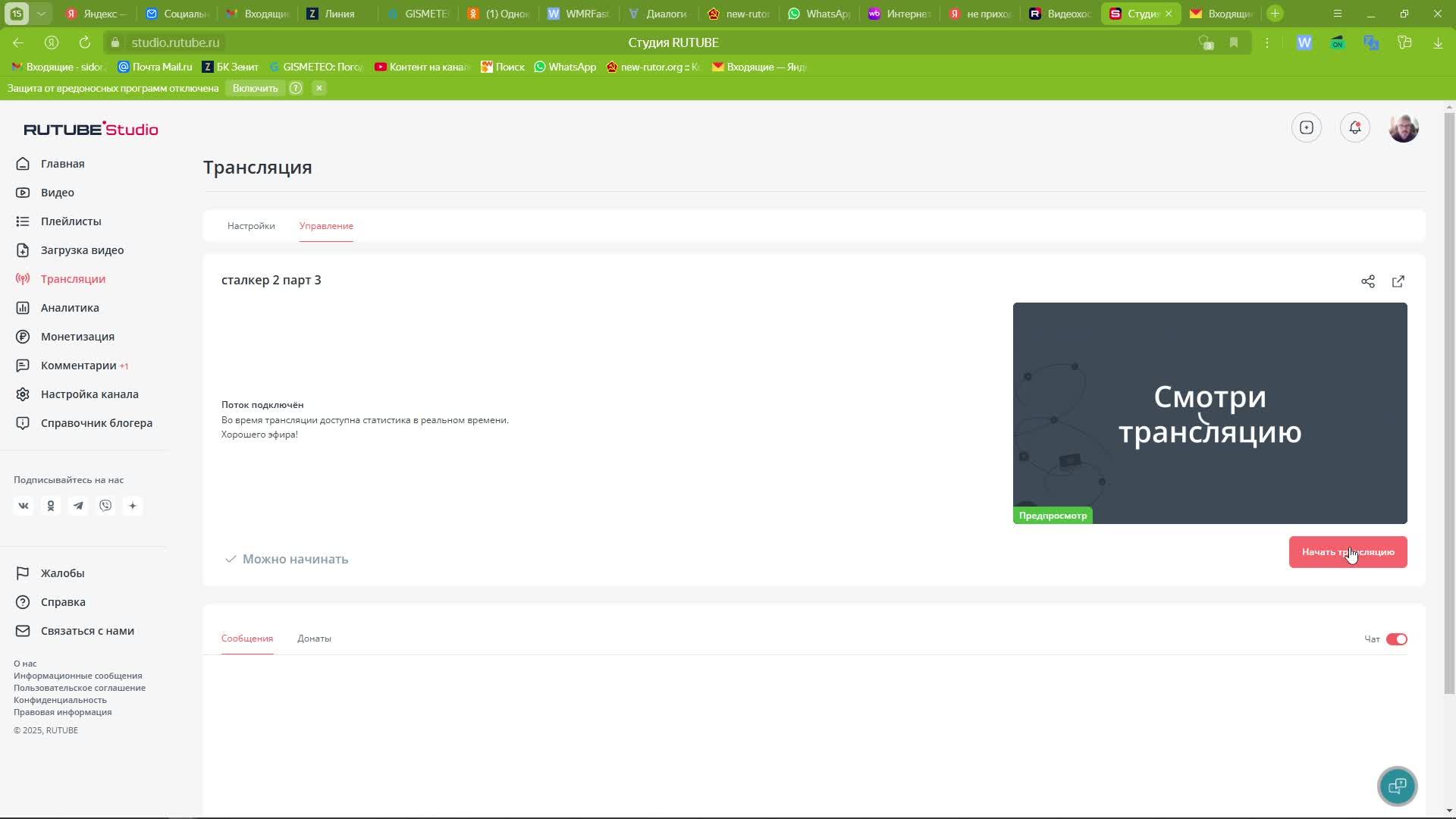Click the share icon next to stream title
This screenshot has height=819, width=1456.
1368,281
